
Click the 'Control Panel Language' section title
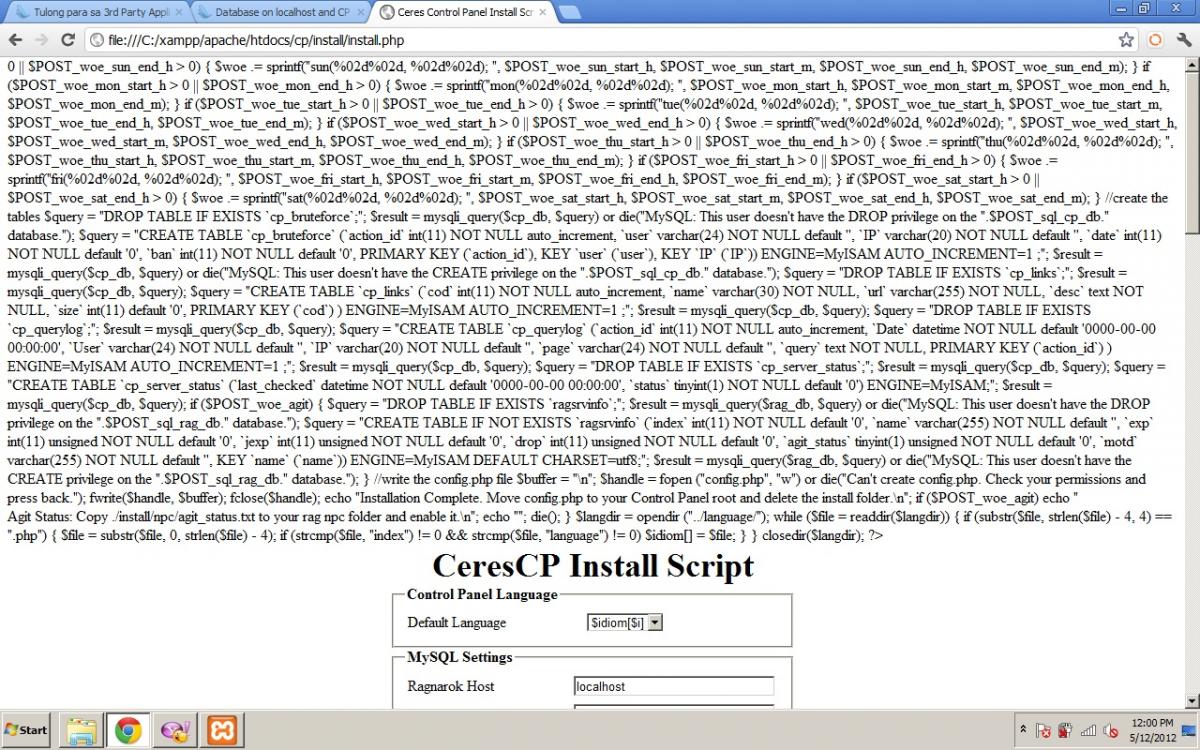(482, 594)
